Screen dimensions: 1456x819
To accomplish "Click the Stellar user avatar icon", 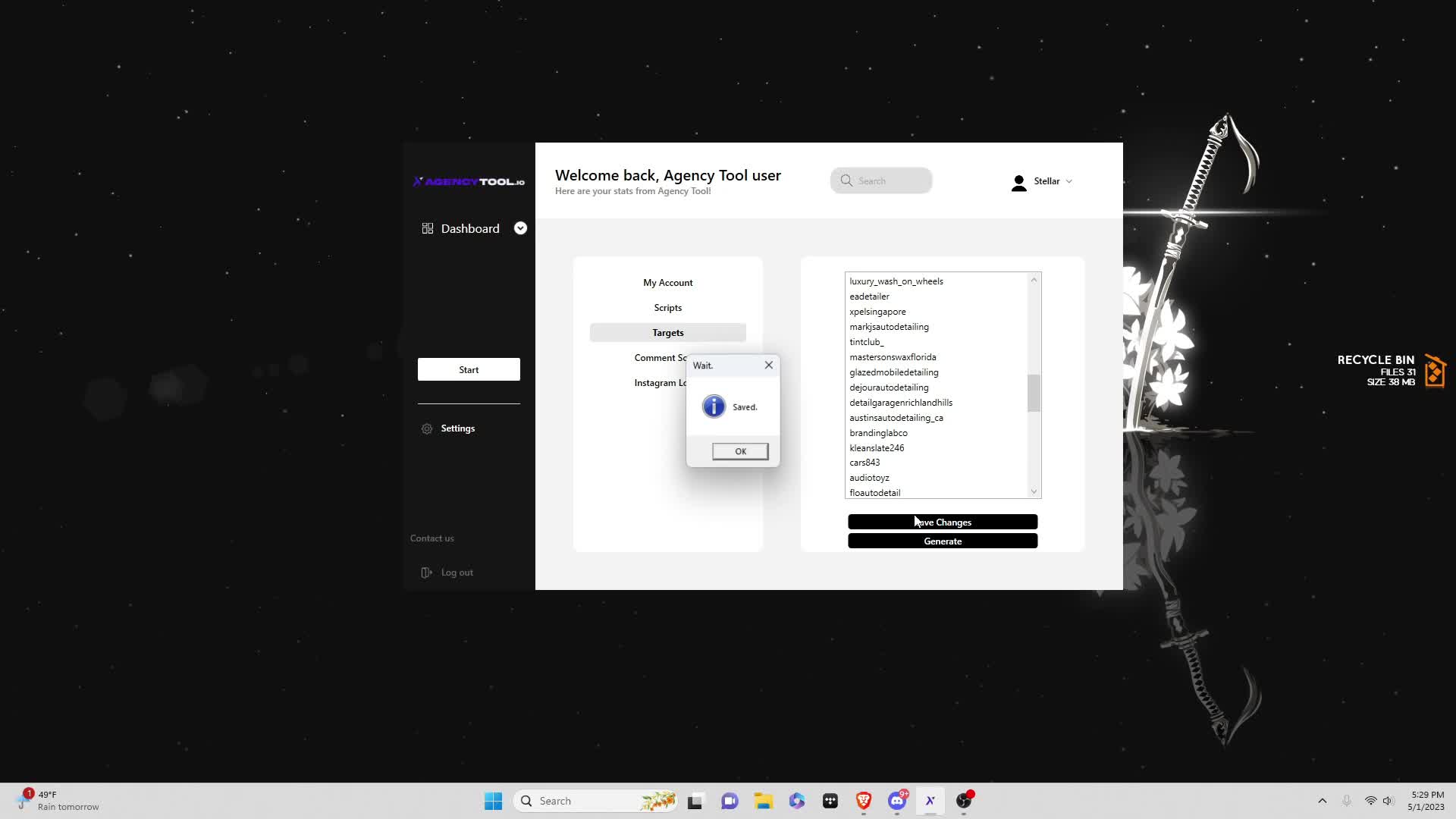I will pyautogui.click(x=1018, y=182).
